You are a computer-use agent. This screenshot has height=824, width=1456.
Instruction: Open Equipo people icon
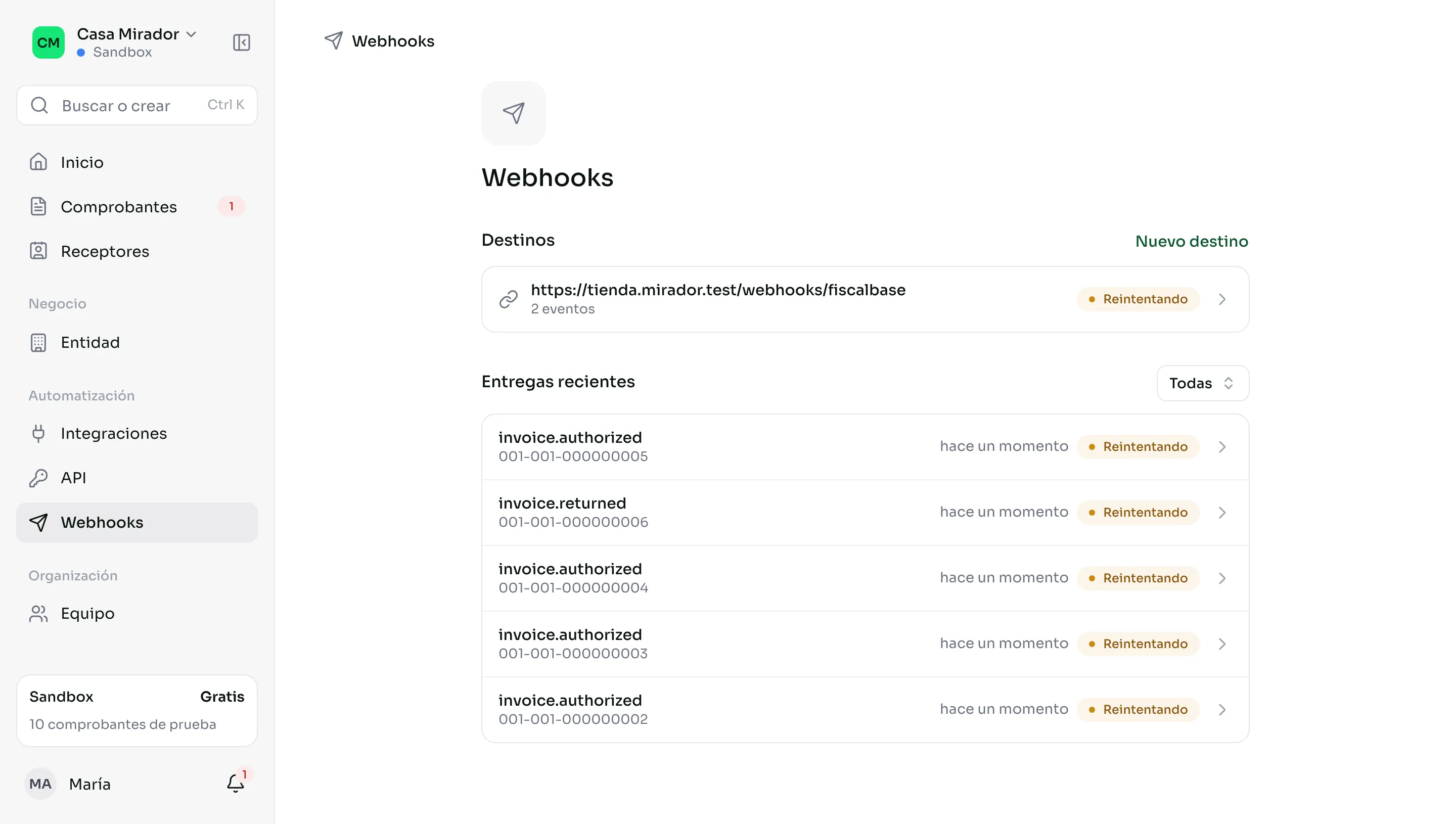tap(38, 614)
